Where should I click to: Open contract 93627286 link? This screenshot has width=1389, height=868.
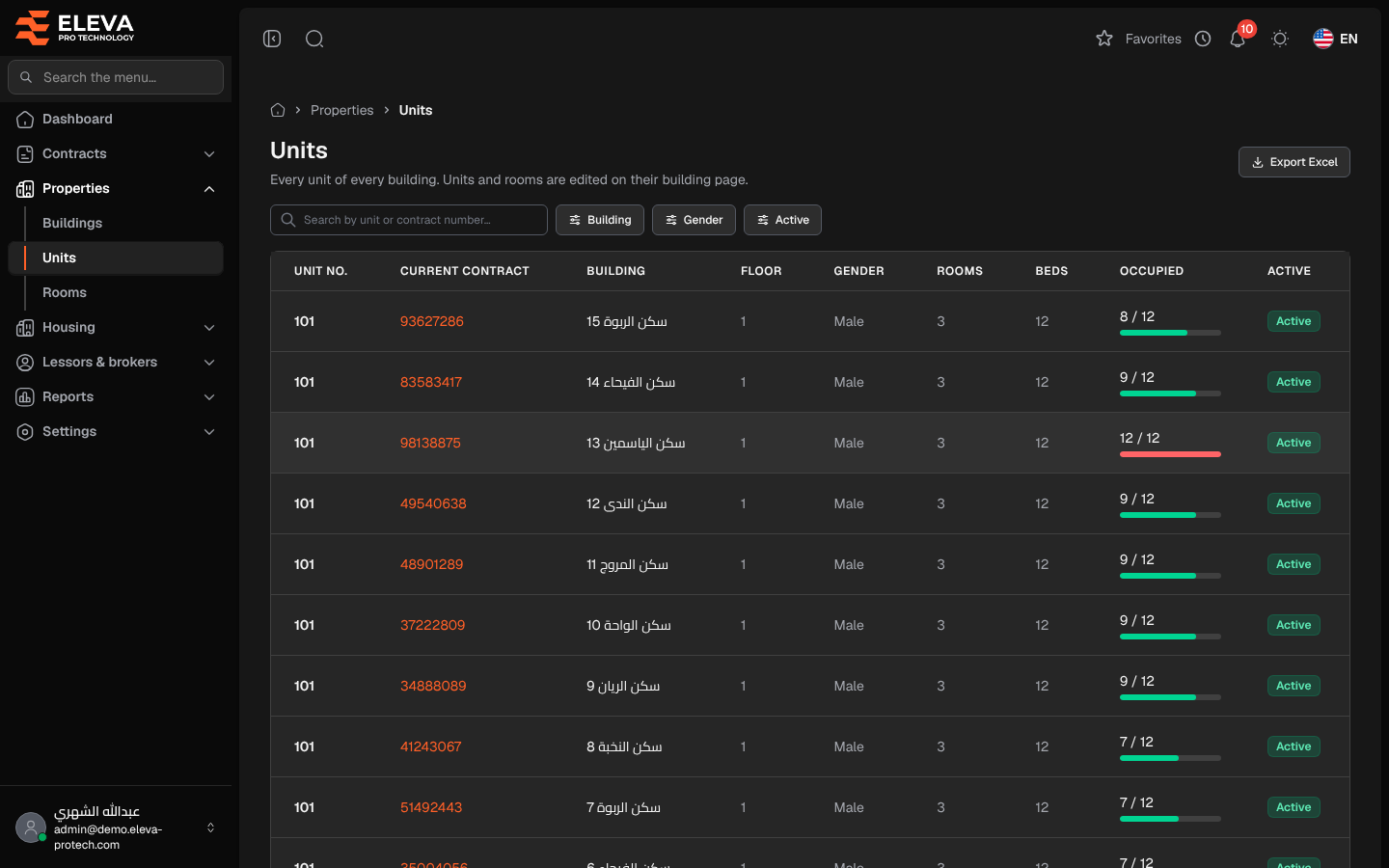pos(432,321)
